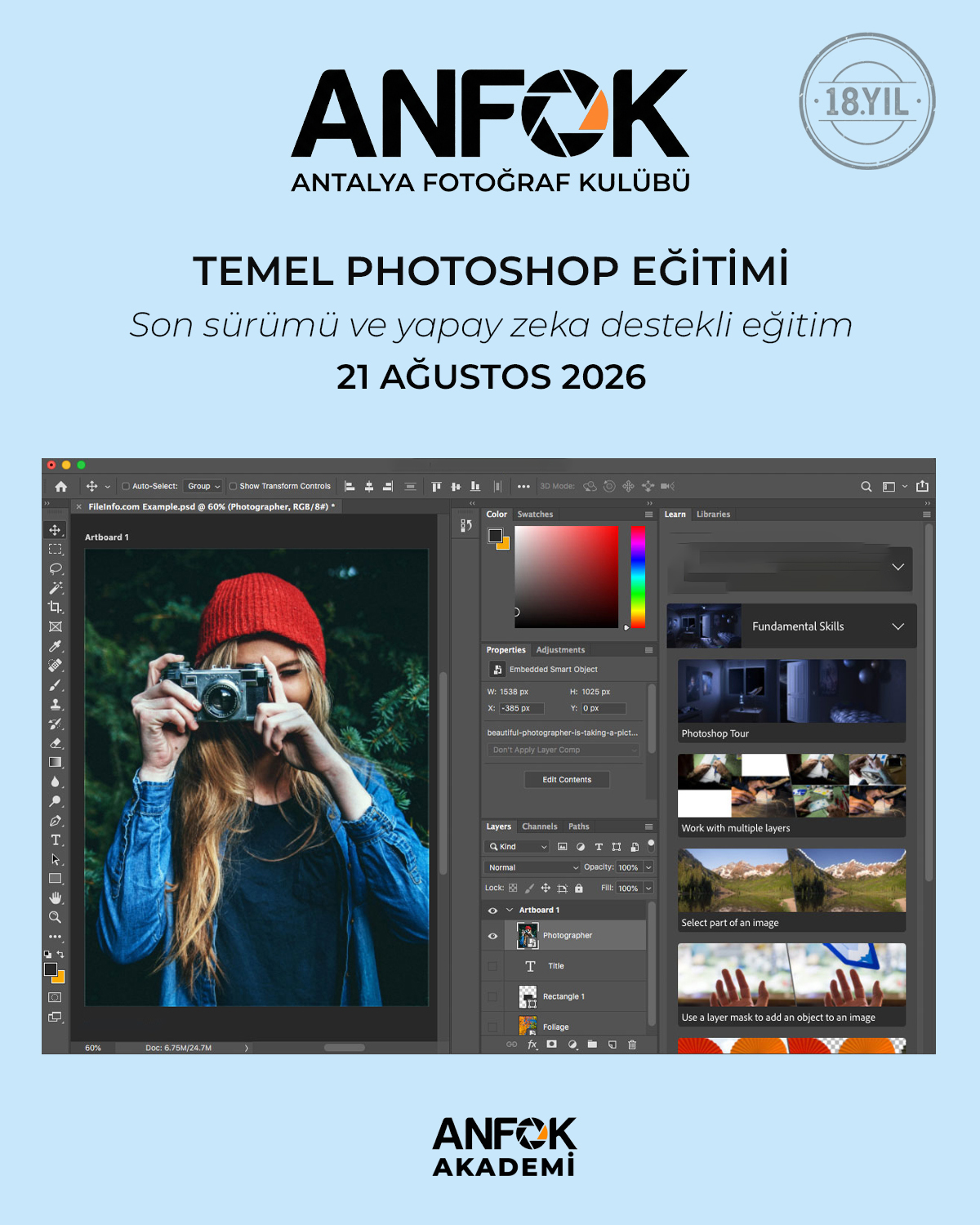Add a layer mask icon
This screenshot has height=1225, width=980.
[552, 1044]
